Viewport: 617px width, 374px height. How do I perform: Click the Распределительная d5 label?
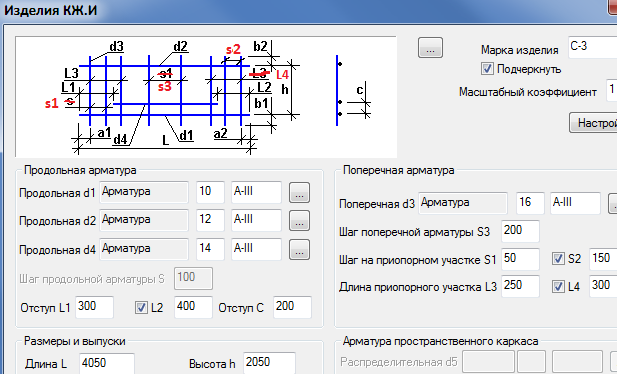(x=398, y=362)
